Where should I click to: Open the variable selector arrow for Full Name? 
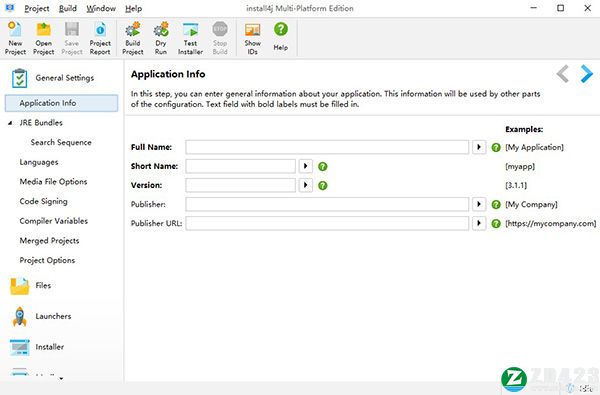[479, 147]
